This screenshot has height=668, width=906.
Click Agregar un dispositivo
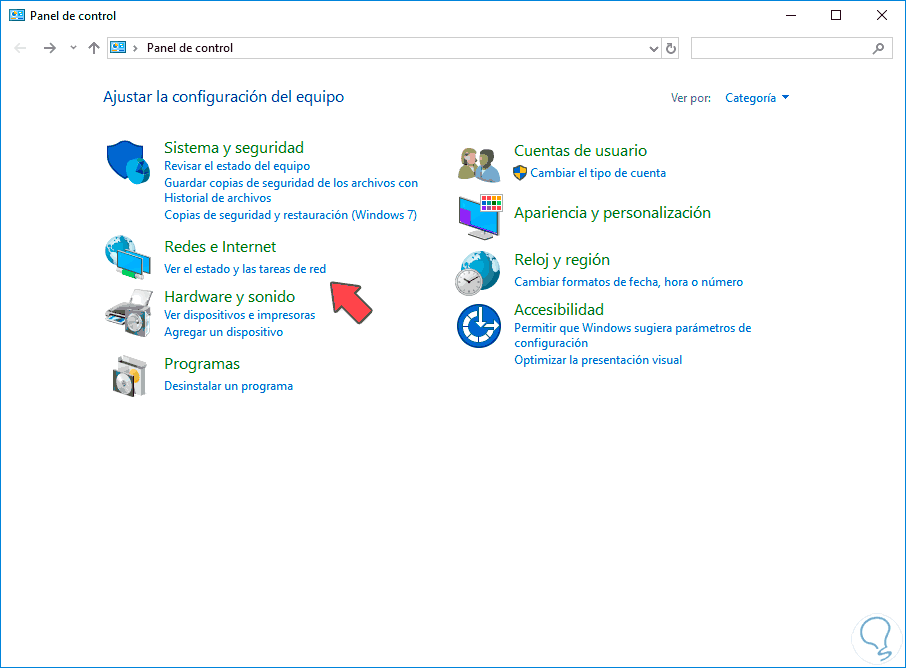point(224,332)
